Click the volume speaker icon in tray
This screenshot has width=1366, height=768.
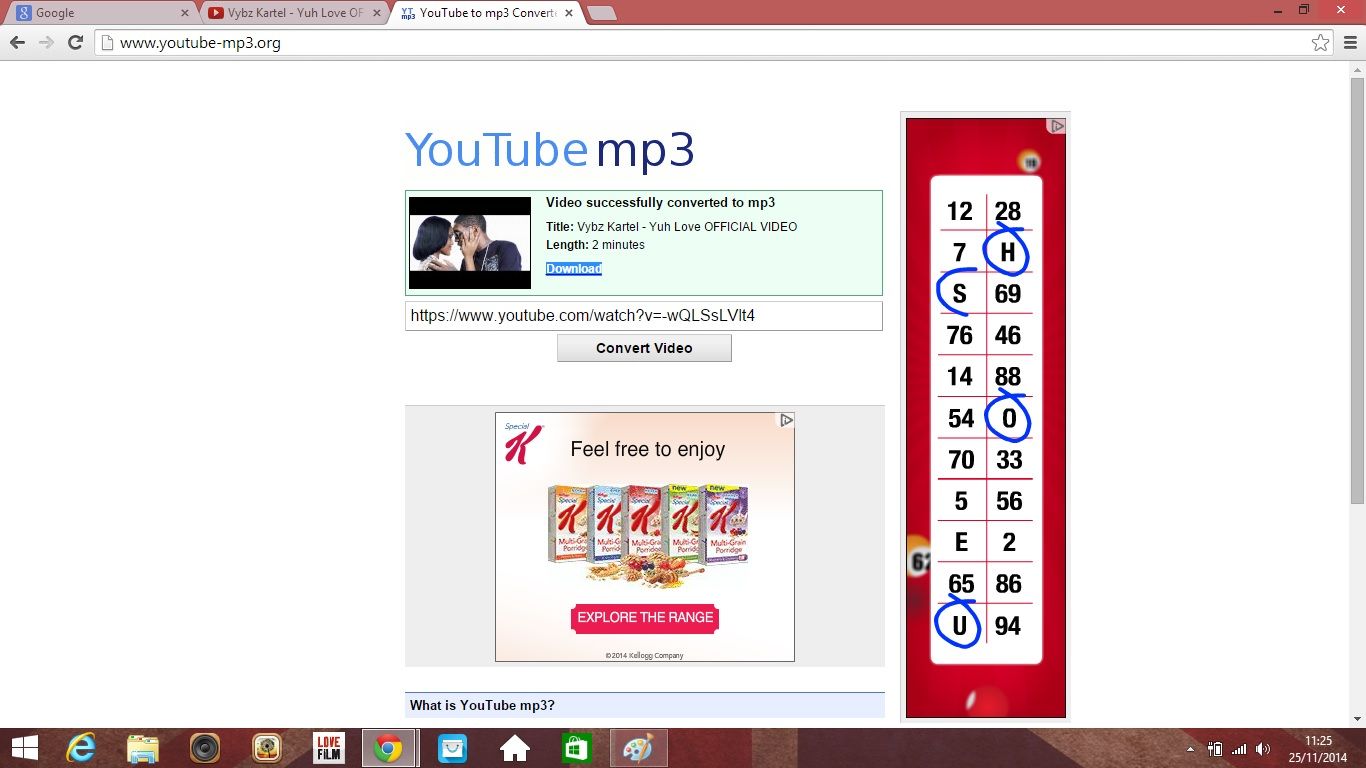tap(1263, 749)
